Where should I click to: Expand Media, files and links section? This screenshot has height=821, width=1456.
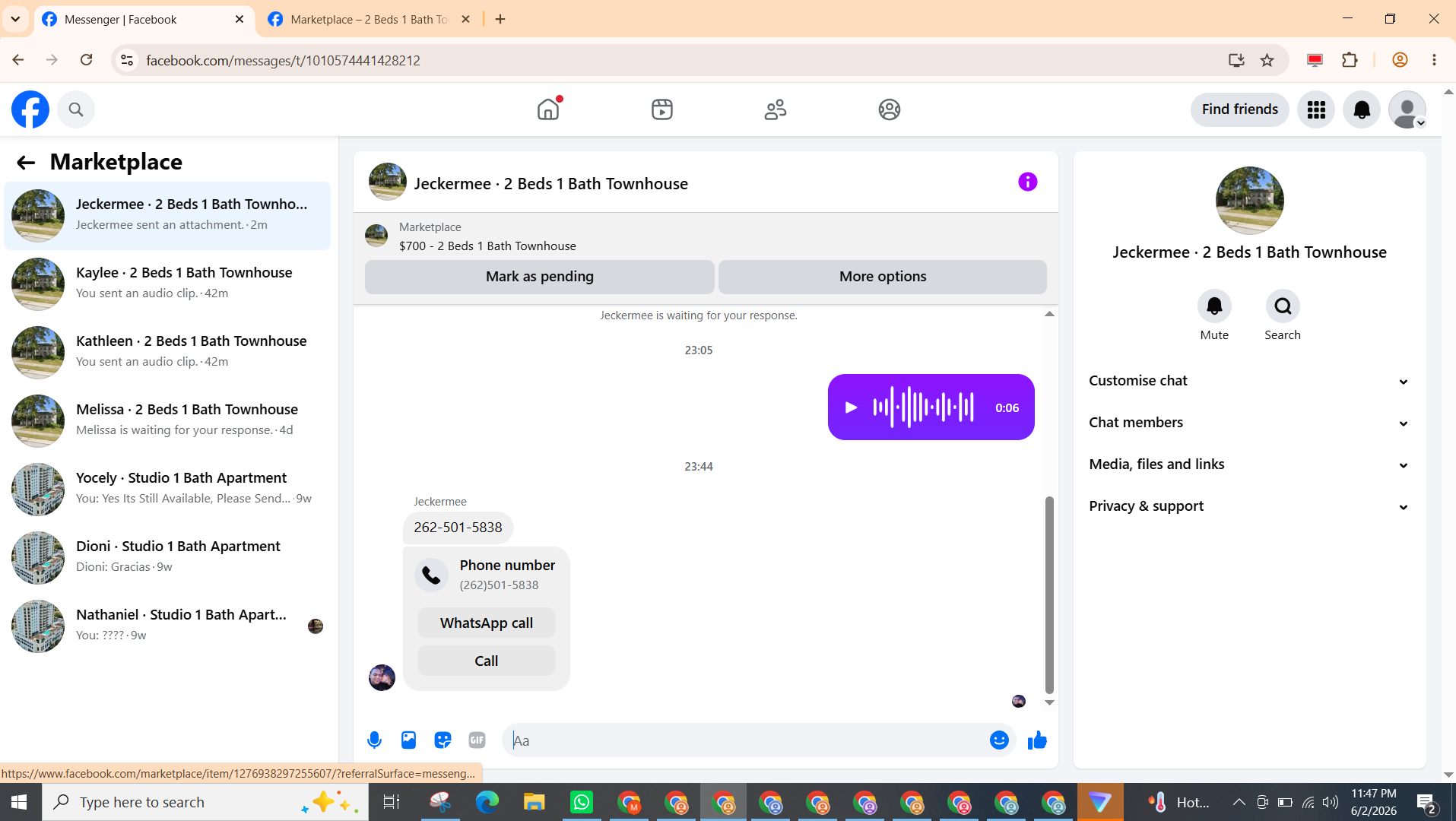pos(1249,464)
